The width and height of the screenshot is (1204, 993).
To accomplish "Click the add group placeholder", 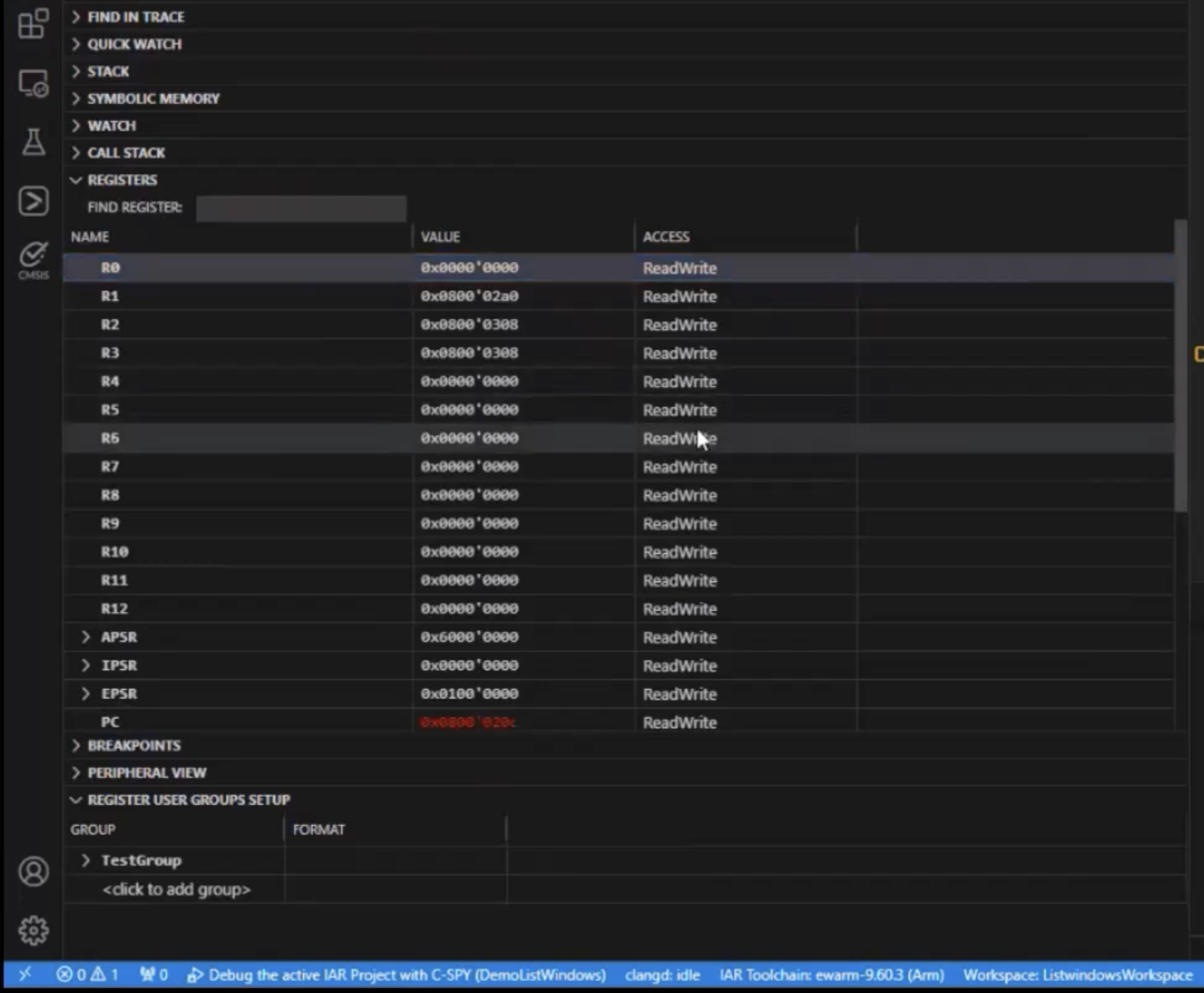I will 176,889.
